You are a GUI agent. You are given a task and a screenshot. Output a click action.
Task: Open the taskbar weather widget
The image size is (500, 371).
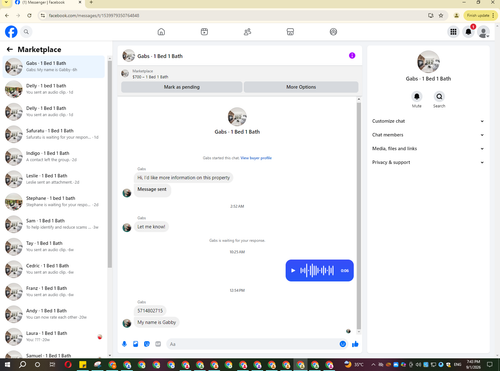[354, 365]
